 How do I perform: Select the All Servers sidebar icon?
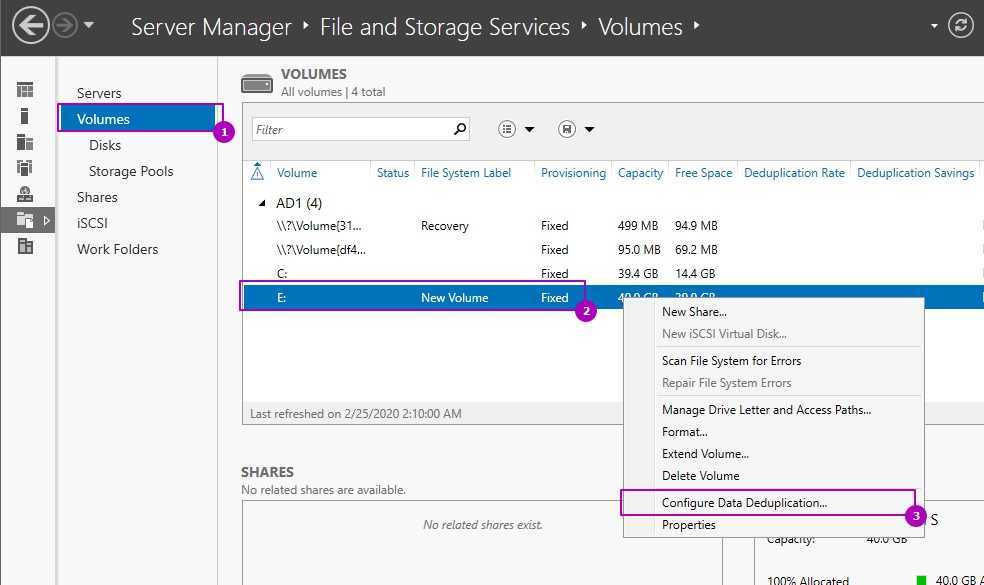(x=25, y=142)
